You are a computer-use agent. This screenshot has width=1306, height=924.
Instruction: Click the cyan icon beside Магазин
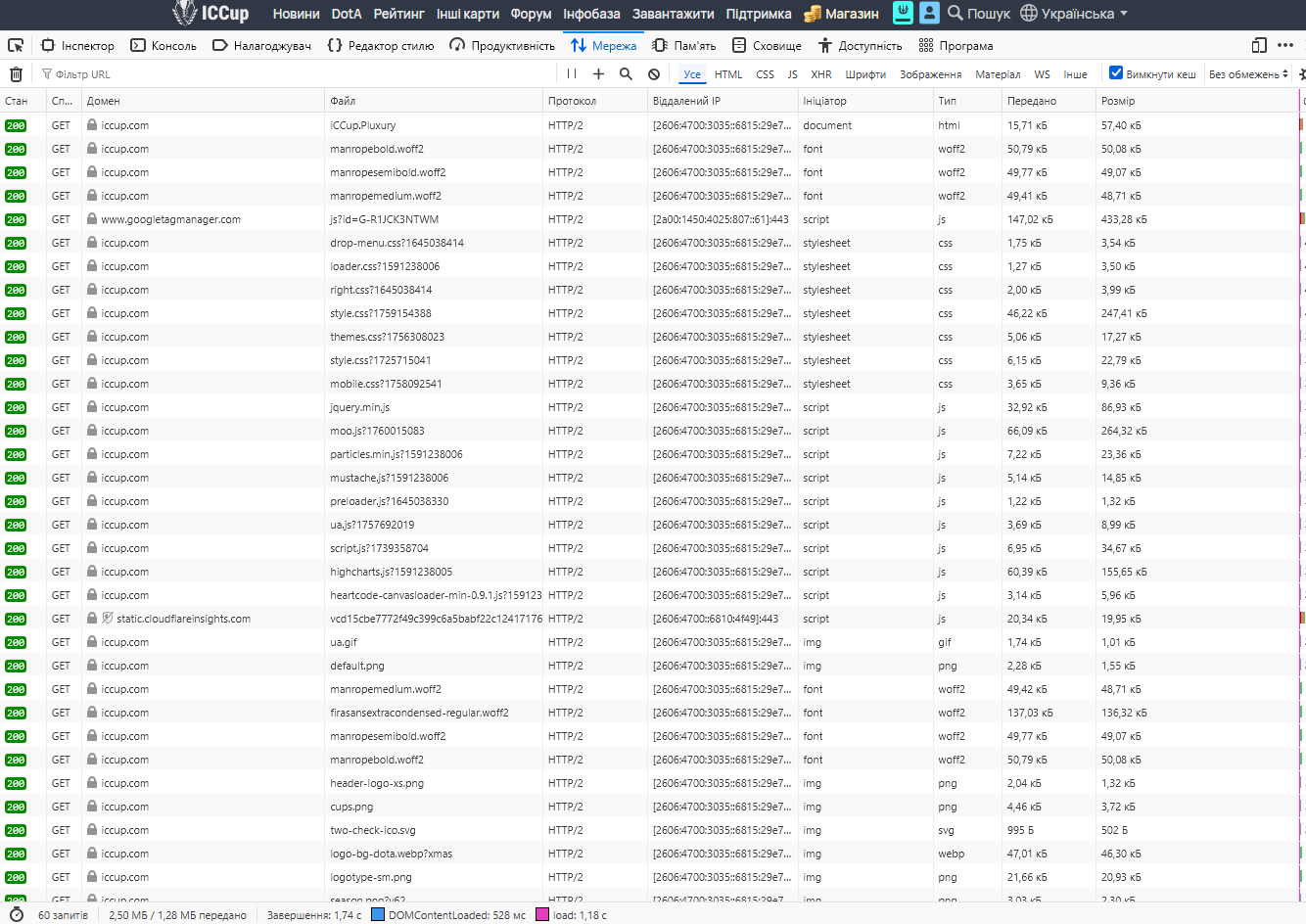click(903, 13)
